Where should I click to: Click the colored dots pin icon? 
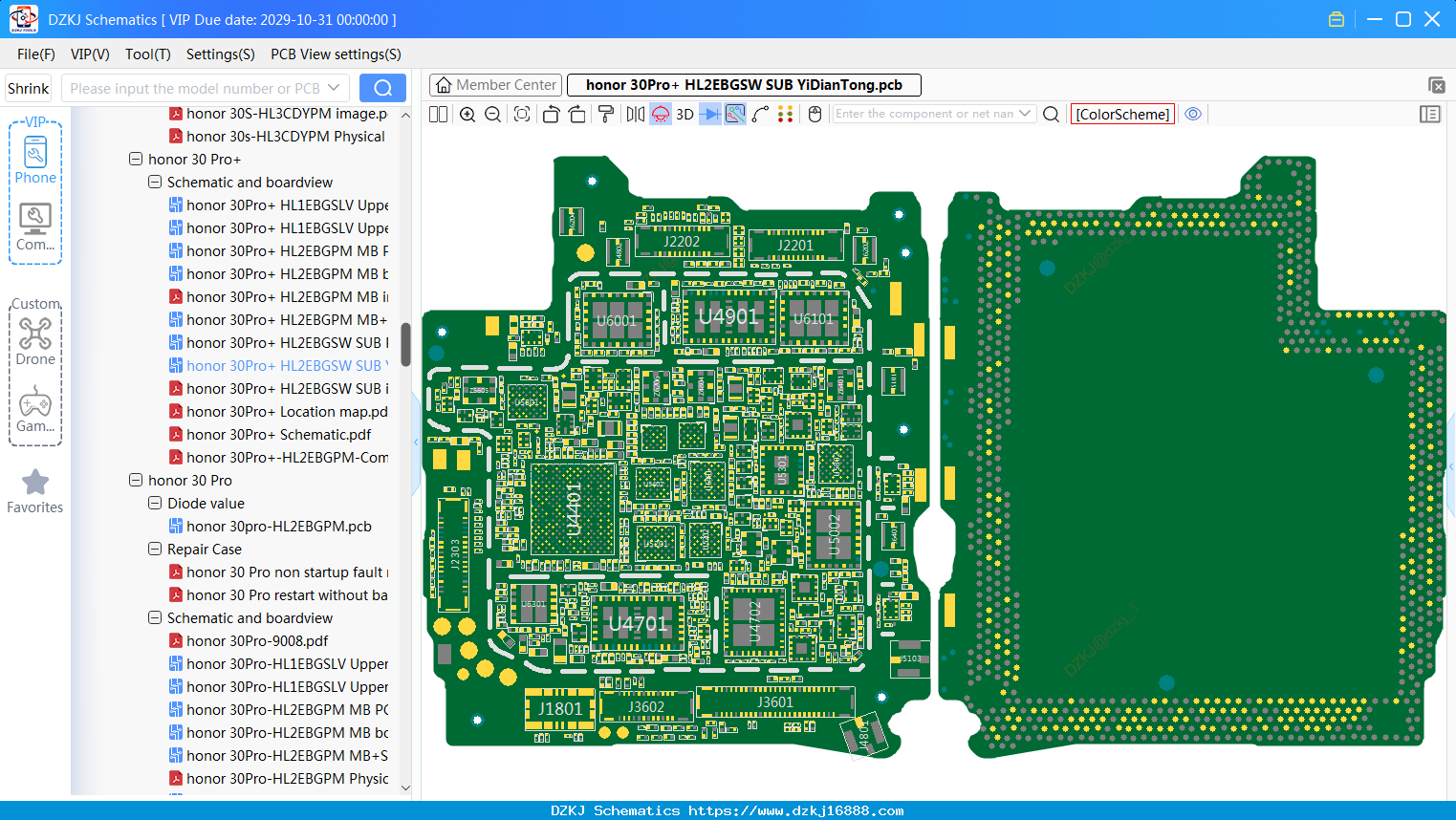[x=786, y=114]
